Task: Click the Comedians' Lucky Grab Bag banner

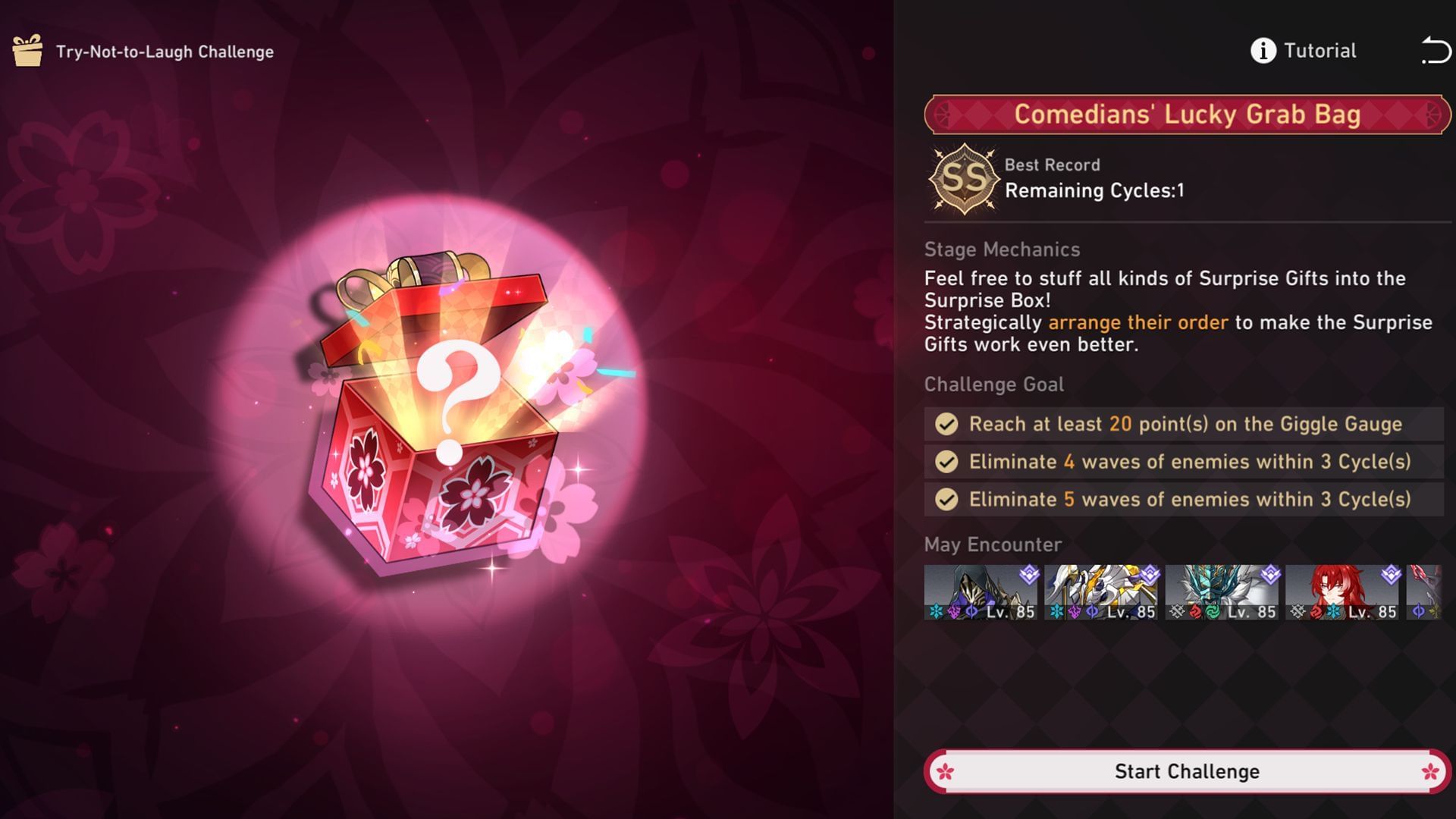Action: [1187, 115]
